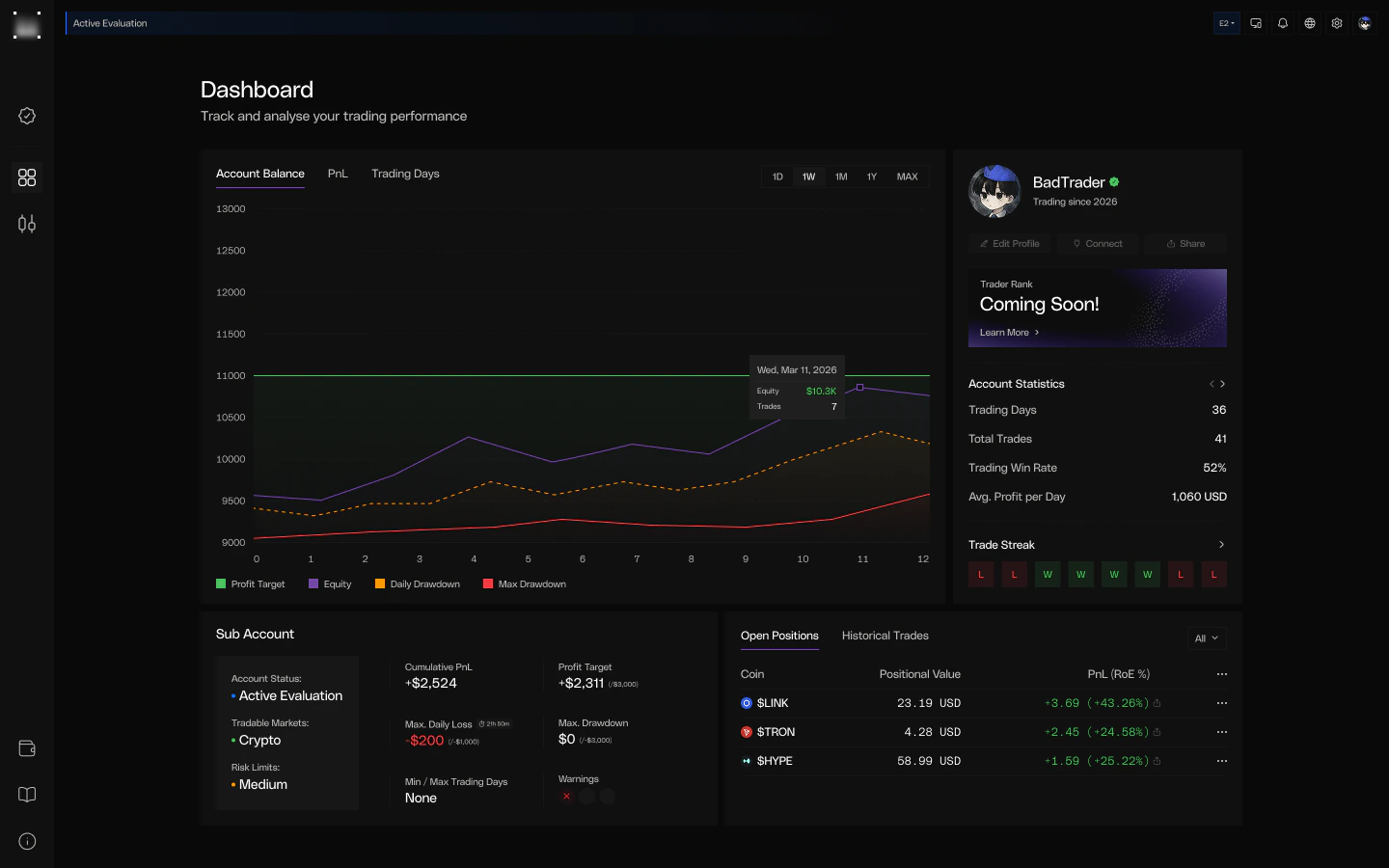The height and width of the screenshot is (868, 1389).
Task: Expand the Trade Streak chevron
Action: click(x=1221, y=545)
